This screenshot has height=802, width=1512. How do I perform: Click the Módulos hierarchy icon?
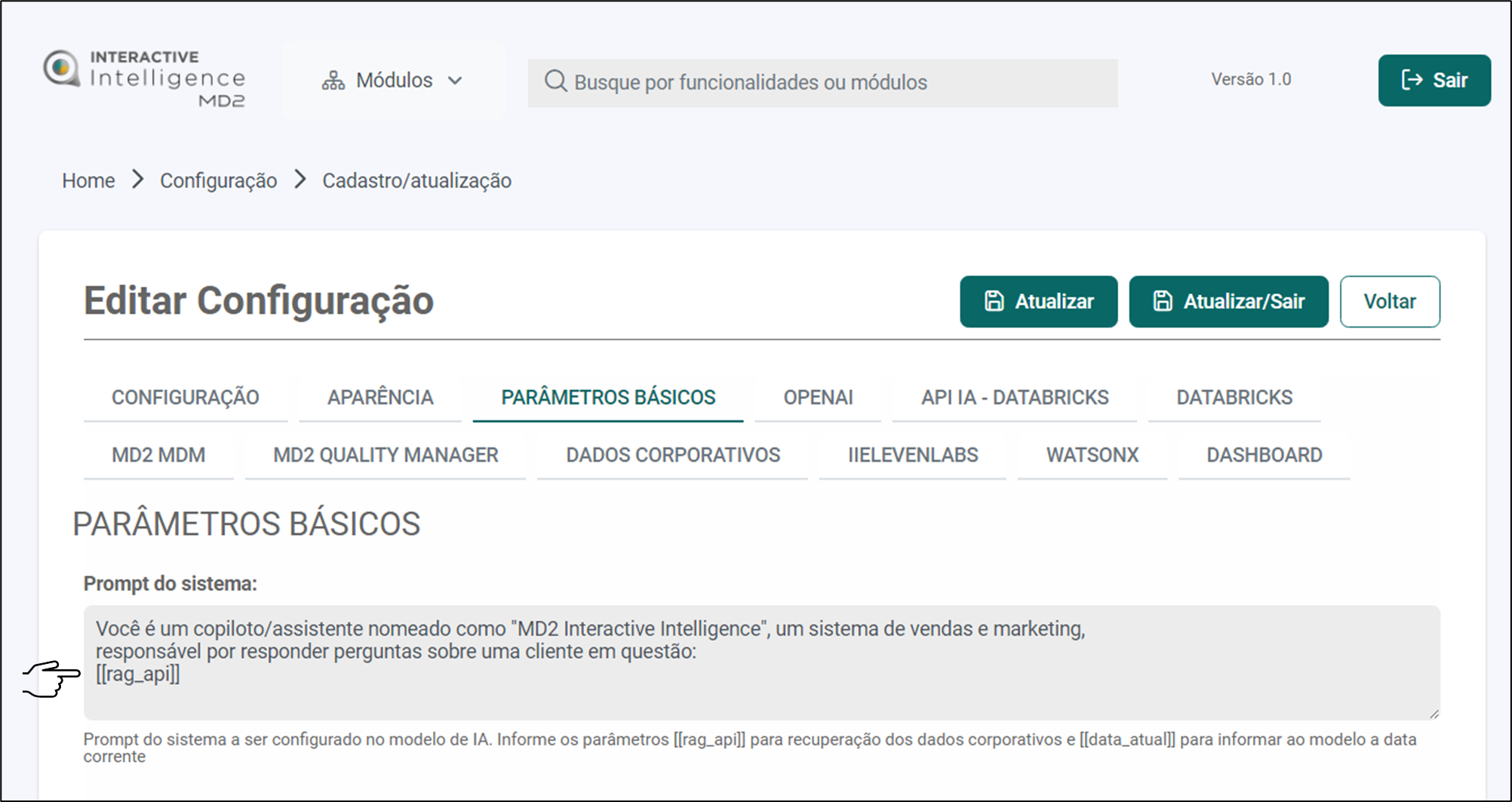(x=333, y=81)
